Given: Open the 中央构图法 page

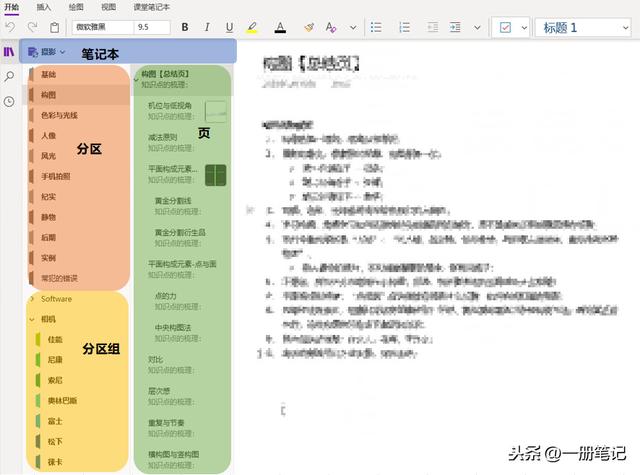Looking at the screenshot, I should (x=182, y=333).
